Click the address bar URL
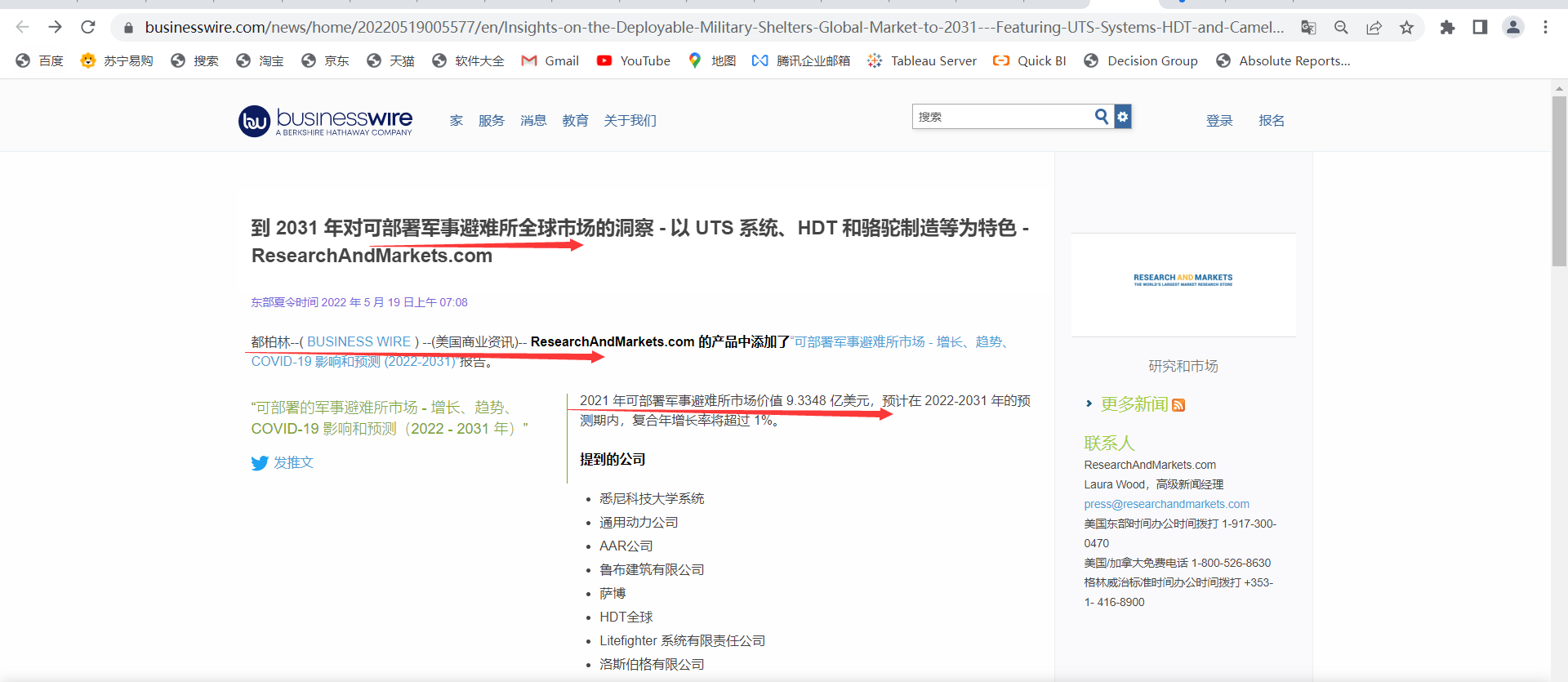This screenshot has width=1568, height=682. coord(714,28)
